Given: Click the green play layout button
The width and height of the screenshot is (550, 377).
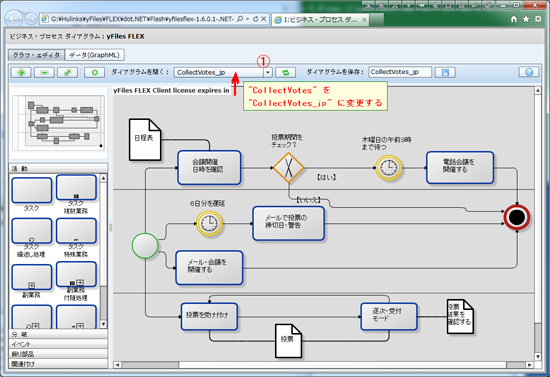Looking at the screenshot, I should tap(94, 73).
